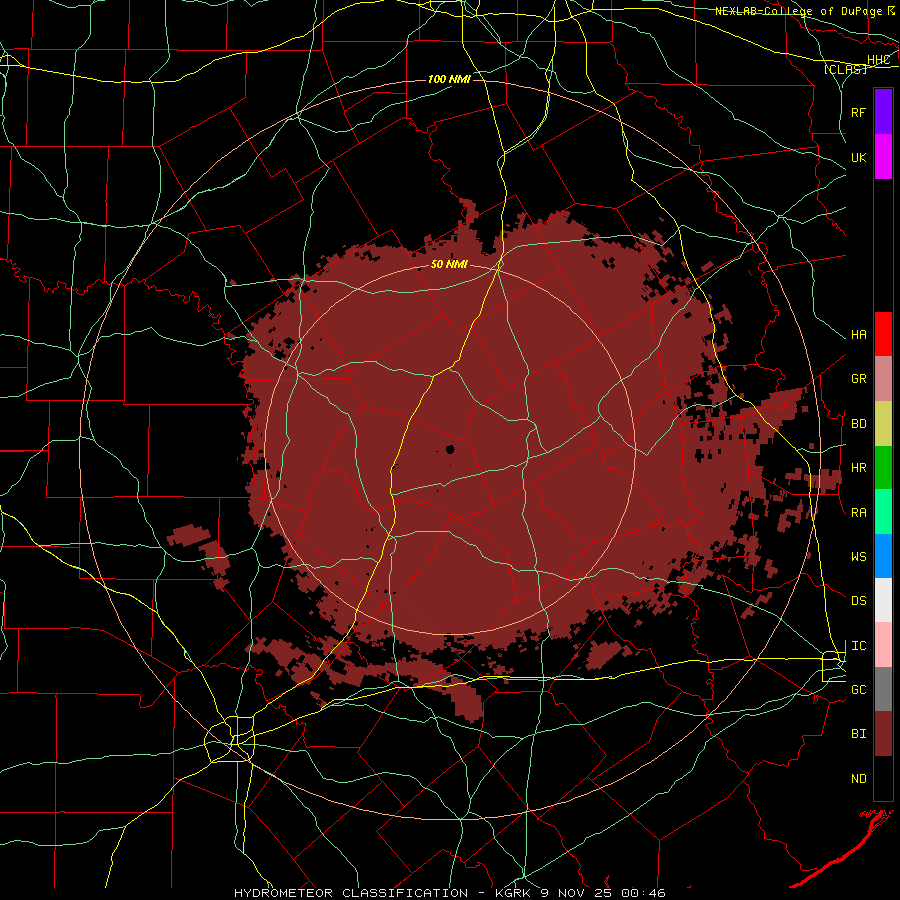Click the 100 NMI range ring label

[449, 79]
